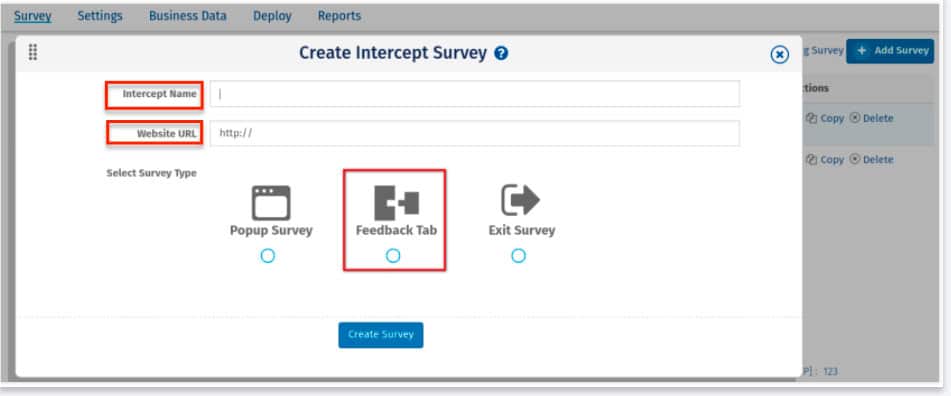This screenshot has height=396, width=951.
Task: Click the Exit Survey label
Action: point(522,230)
